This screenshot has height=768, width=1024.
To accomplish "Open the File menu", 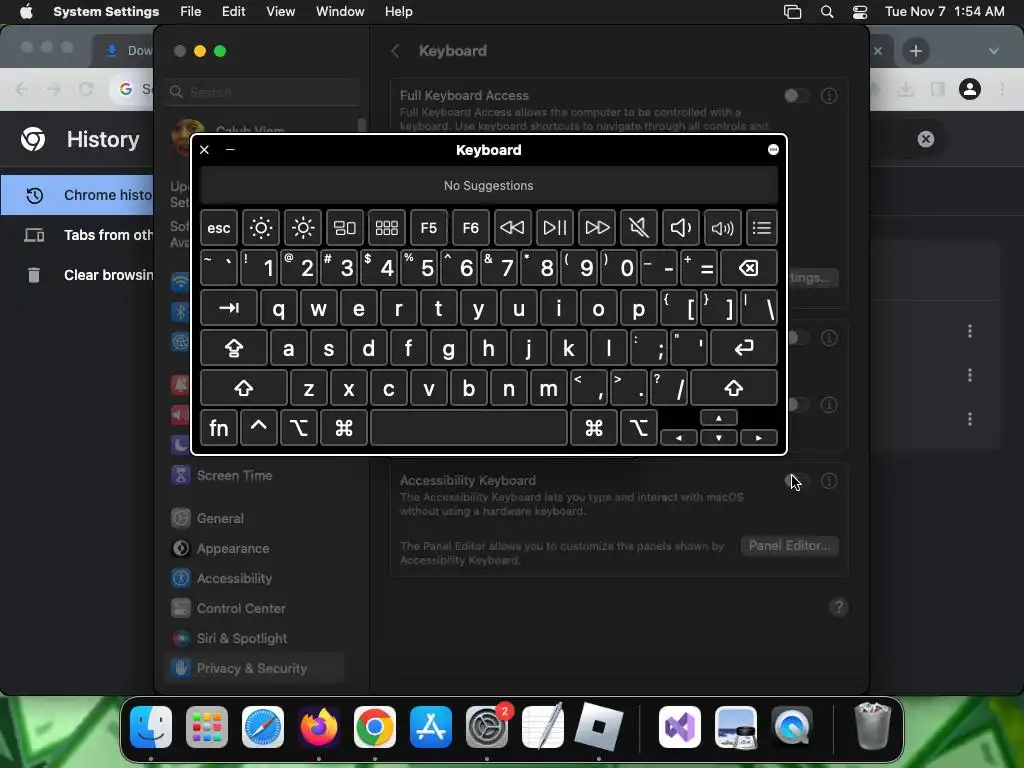I will pos(191,12).
